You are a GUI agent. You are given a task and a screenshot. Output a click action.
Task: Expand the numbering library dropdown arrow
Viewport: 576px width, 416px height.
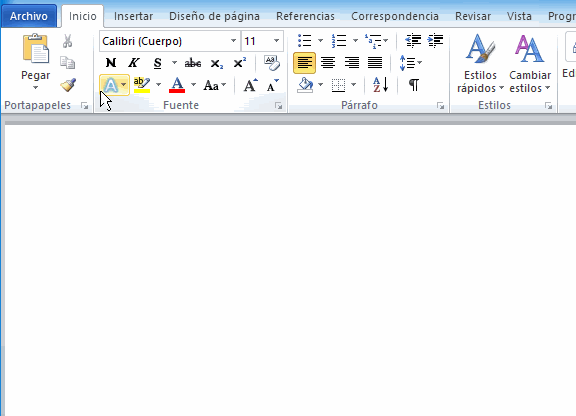coord(355,41)
